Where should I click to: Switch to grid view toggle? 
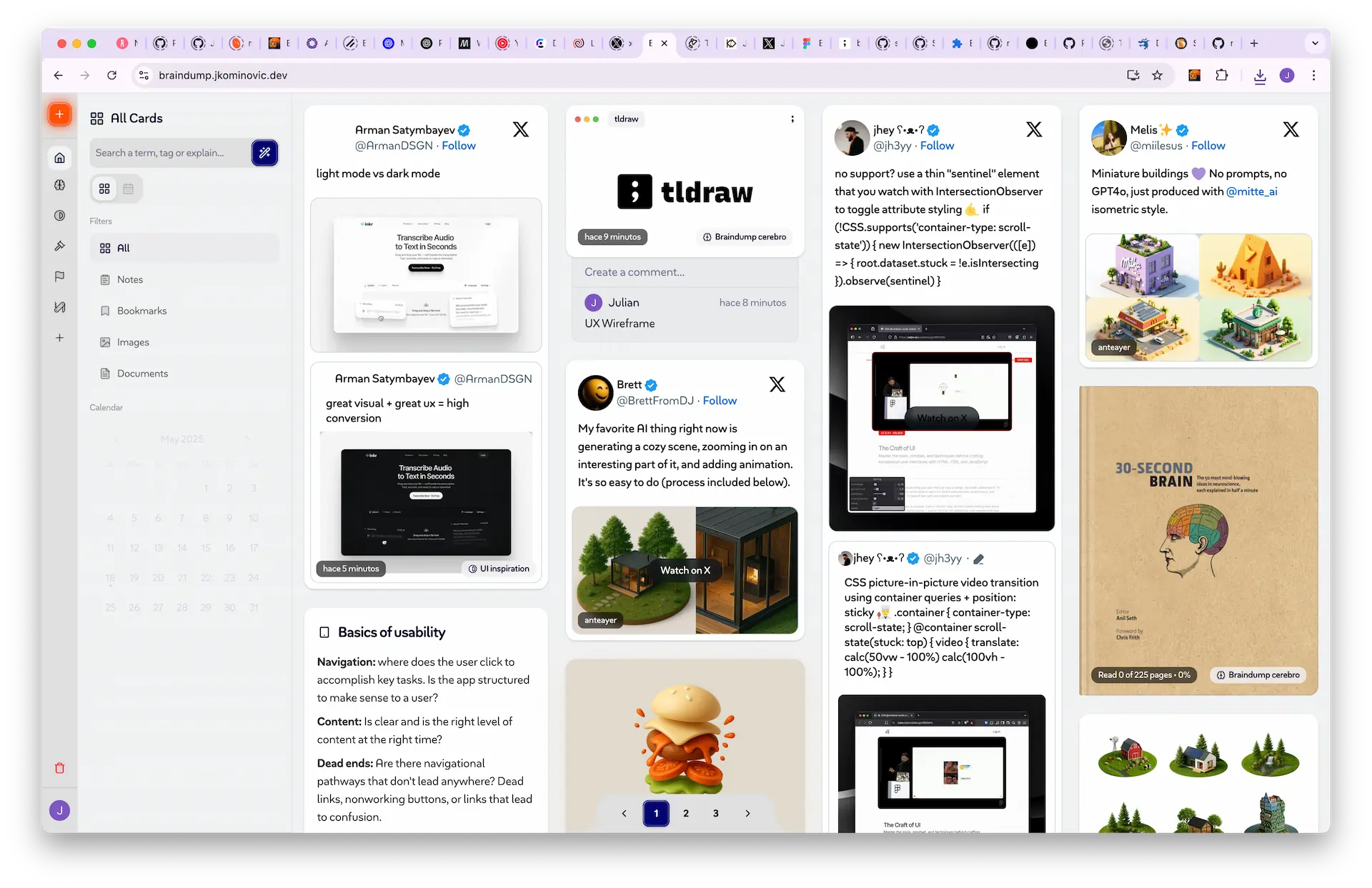pos(104,189)
